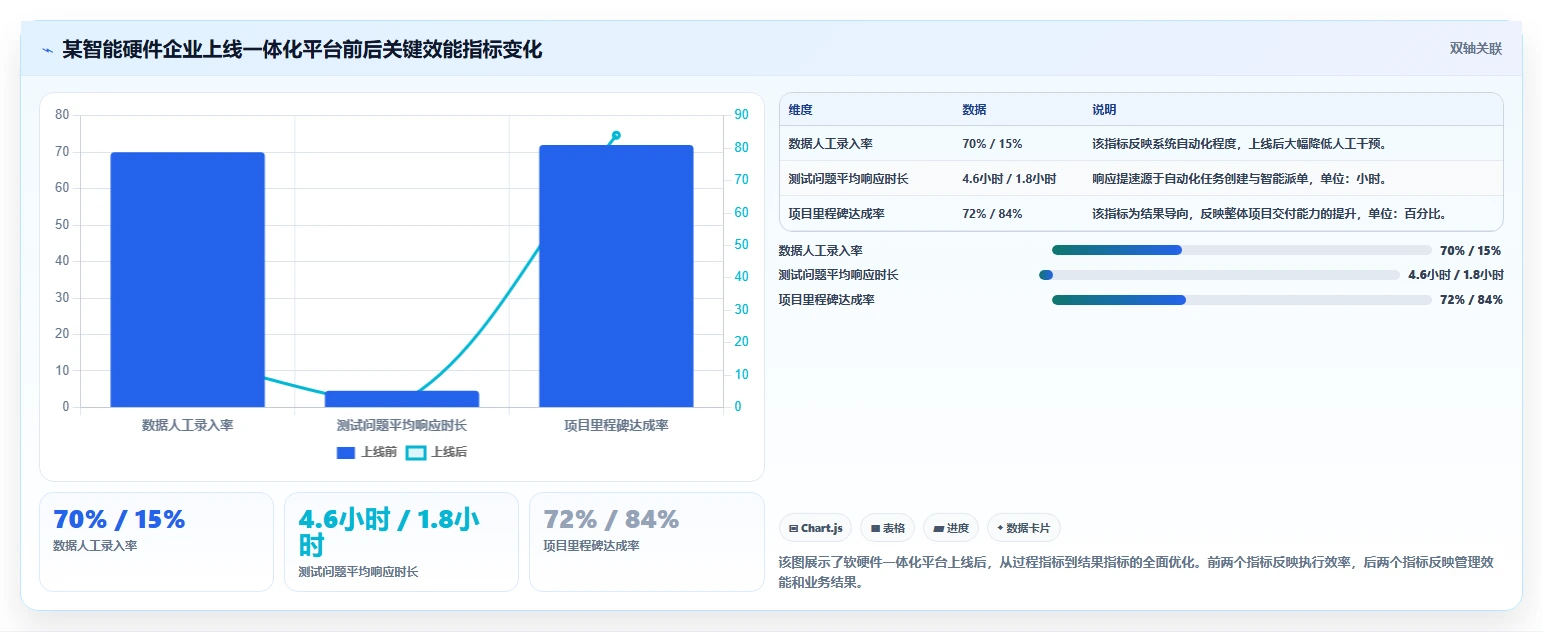Toggle the 上线后 legend entry
The height and width of the screenshot is (632, 1543).
(436, 452)
